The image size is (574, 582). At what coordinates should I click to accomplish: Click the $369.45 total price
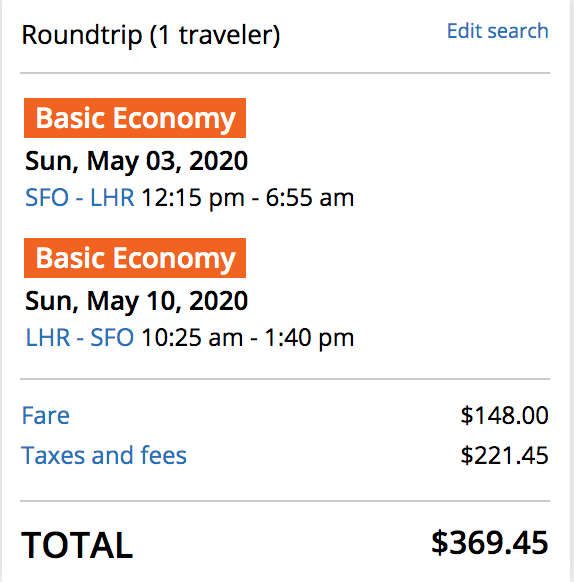(x=489, y=543)
